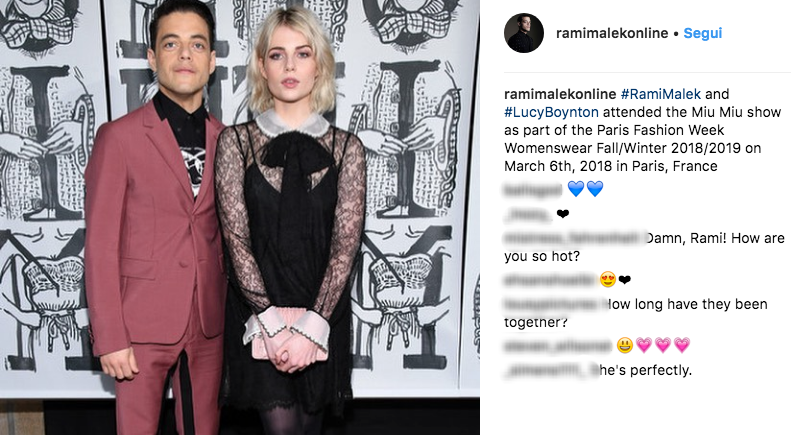Open blurred commenter beside heart-eyes emoji
The image size is (812, 435).
(x=550, y=280)
